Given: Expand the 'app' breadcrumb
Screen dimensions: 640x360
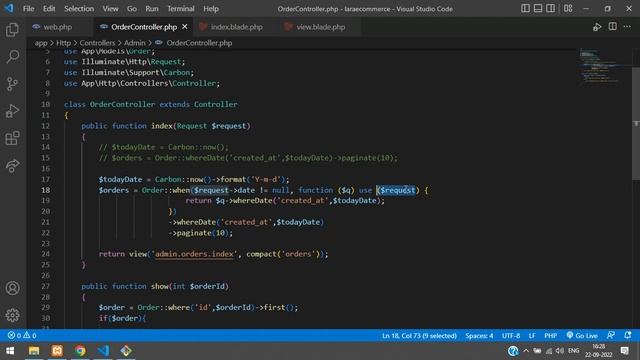Looking at the screenshot, I should tap(41, 43).
